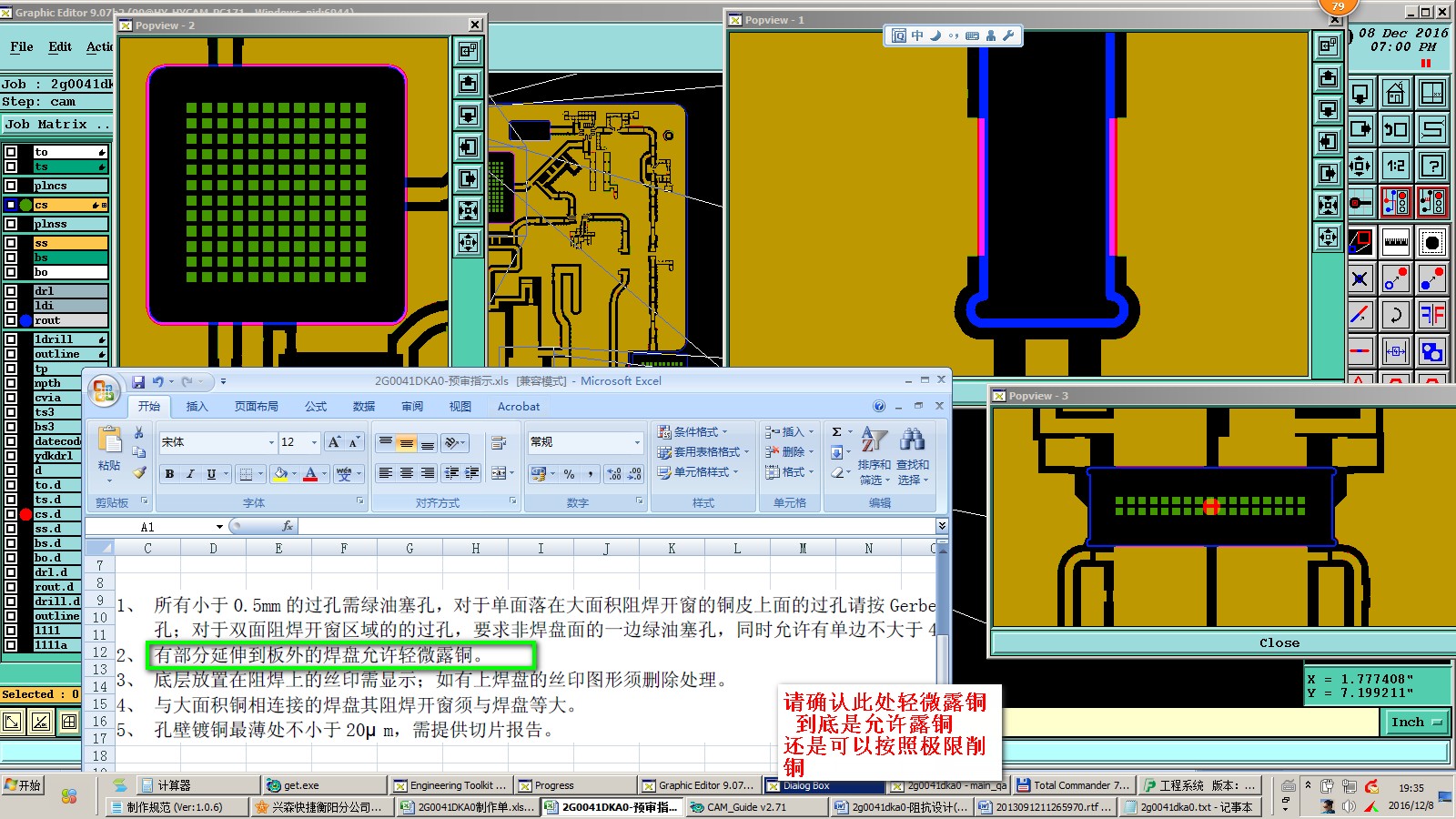Image resolution: width=1456 pixels, height=819 pixels.
Task: Open the font color dropdown arrow
Action: [324, 474]
